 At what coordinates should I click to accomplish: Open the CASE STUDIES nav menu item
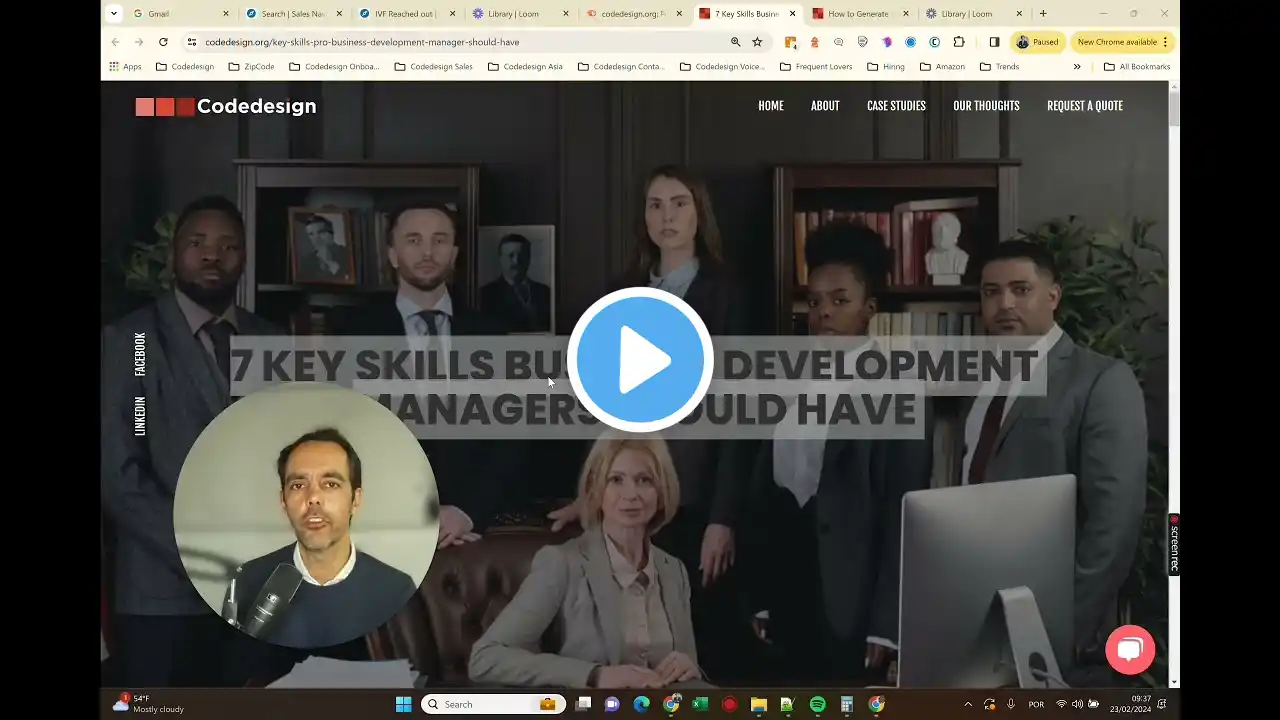tap(896, 106)
